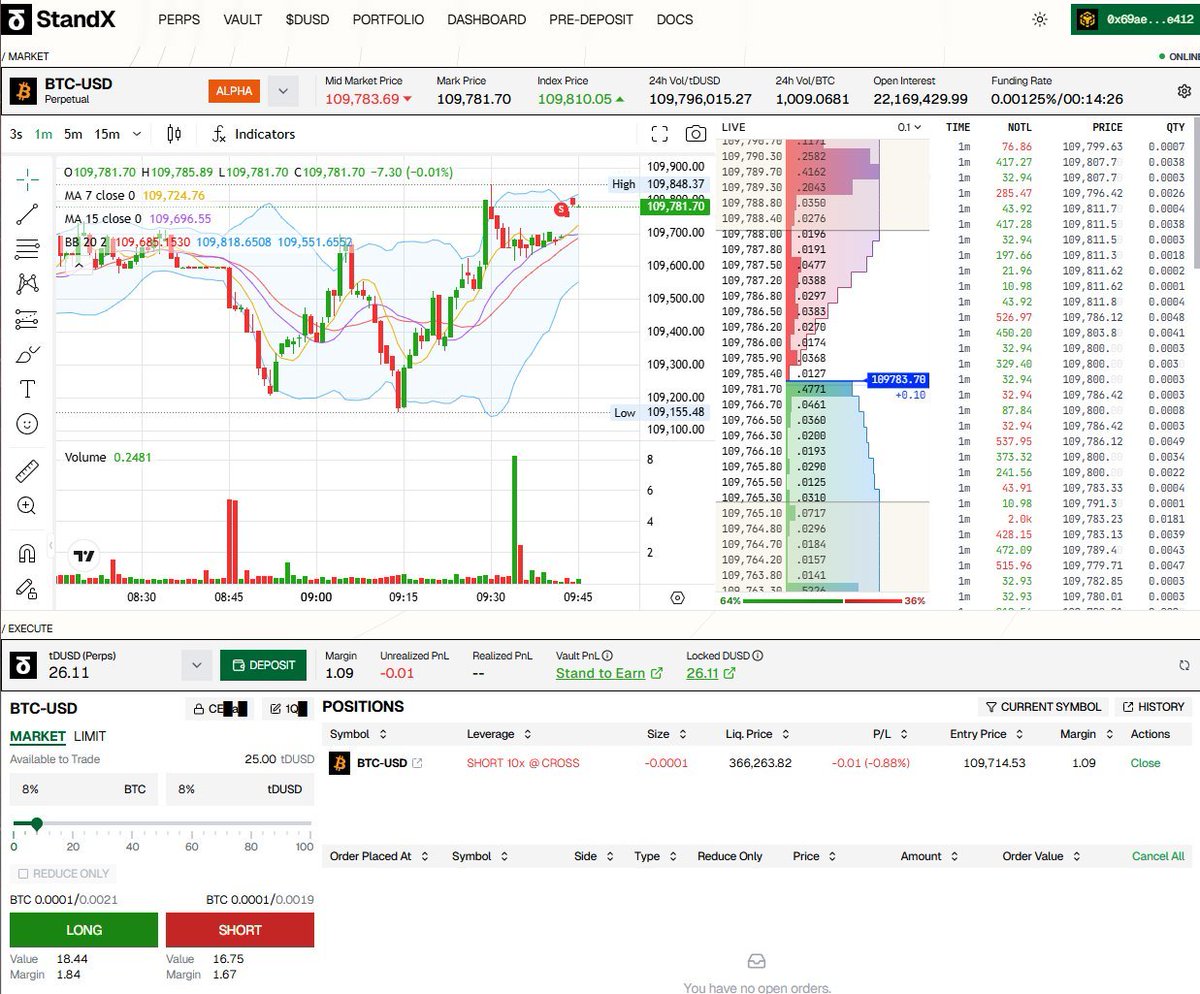
Task: Open the emoji icons tool
Action: (27, 424)
